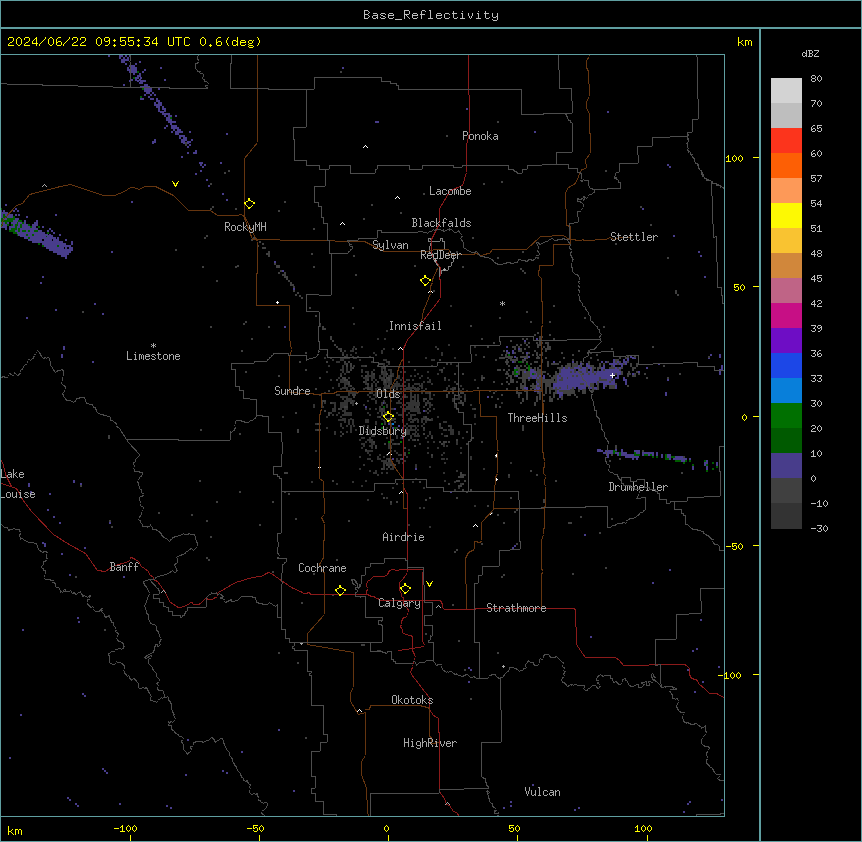Click the Sylvan label

pos(390,245)
